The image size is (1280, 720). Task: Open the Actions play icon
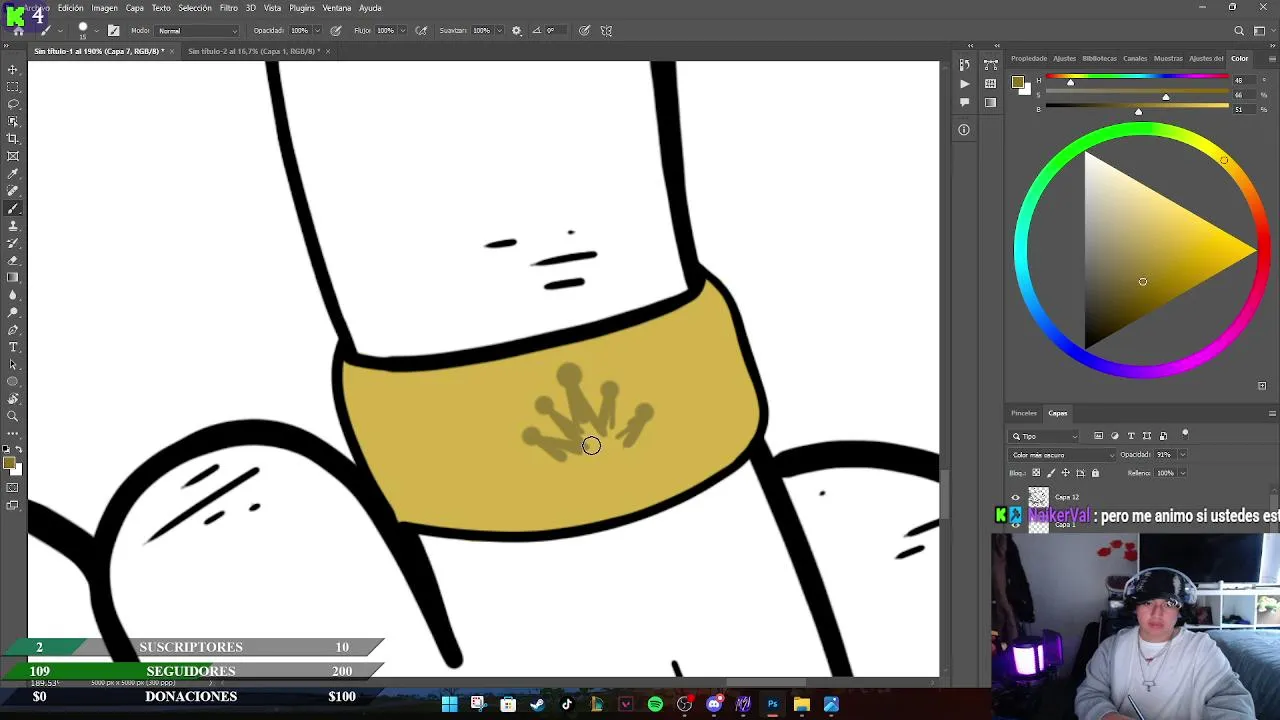click(x=964, y=84)
